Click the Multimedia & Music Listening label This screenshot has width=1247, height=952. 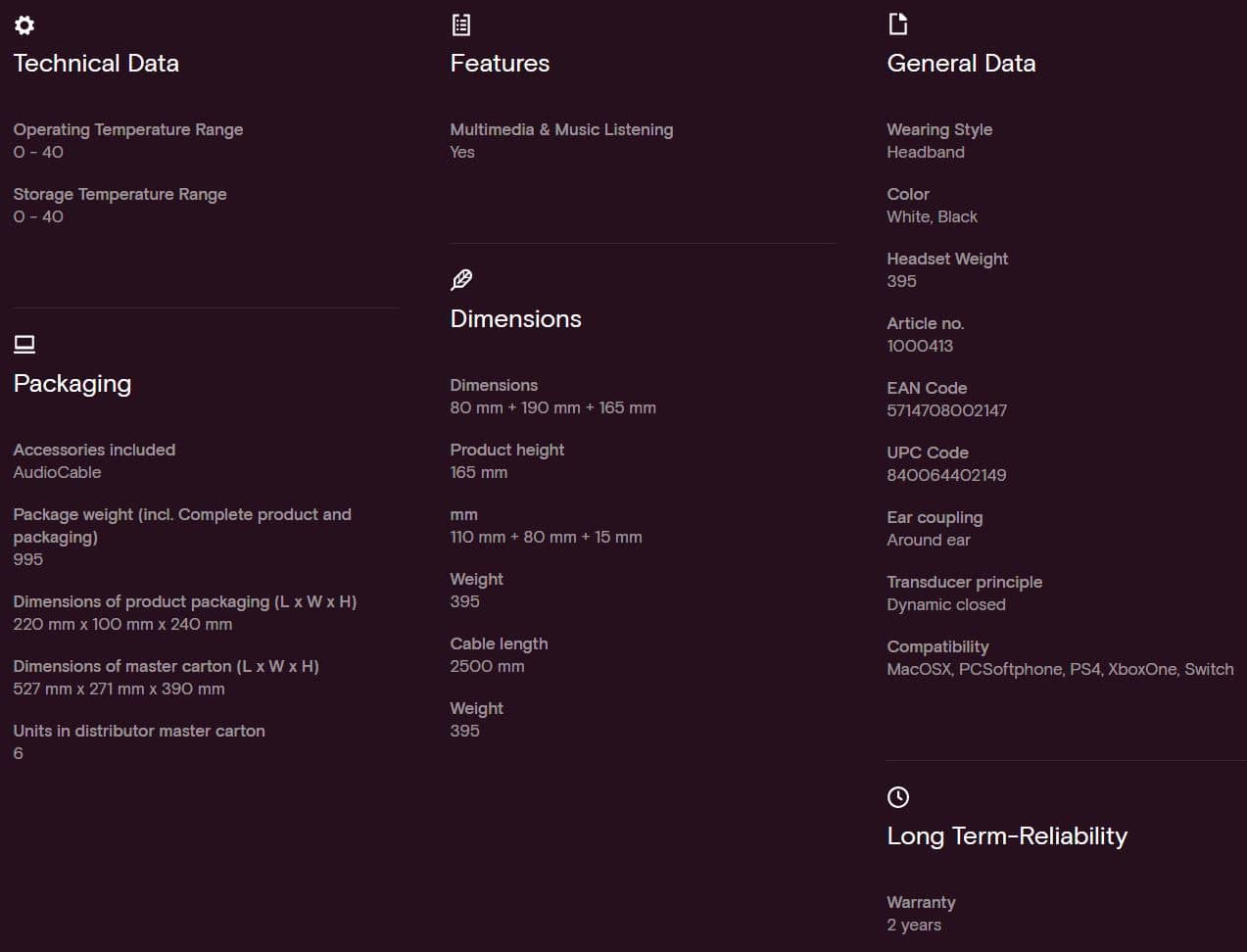click(x=561, y=129)
